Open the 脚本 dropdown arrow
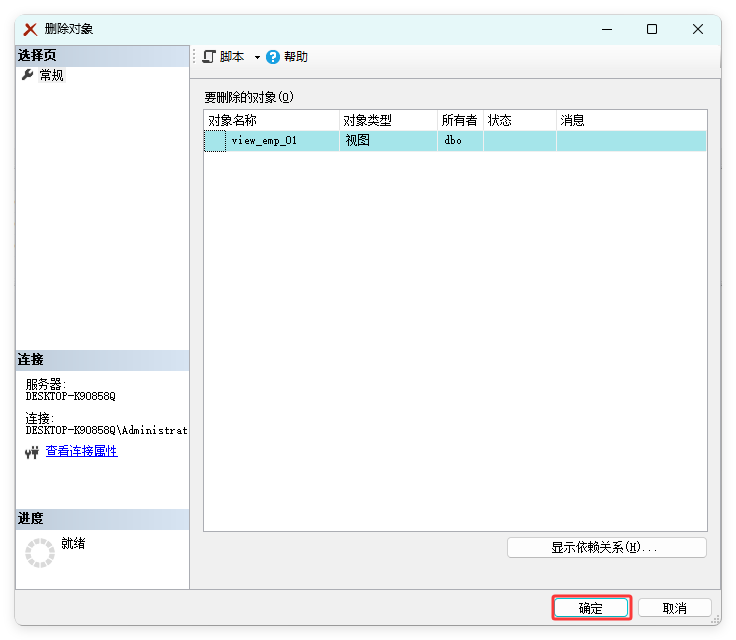Image resolution: width=736 pixels, height=640 pixels. pos(257,57)
